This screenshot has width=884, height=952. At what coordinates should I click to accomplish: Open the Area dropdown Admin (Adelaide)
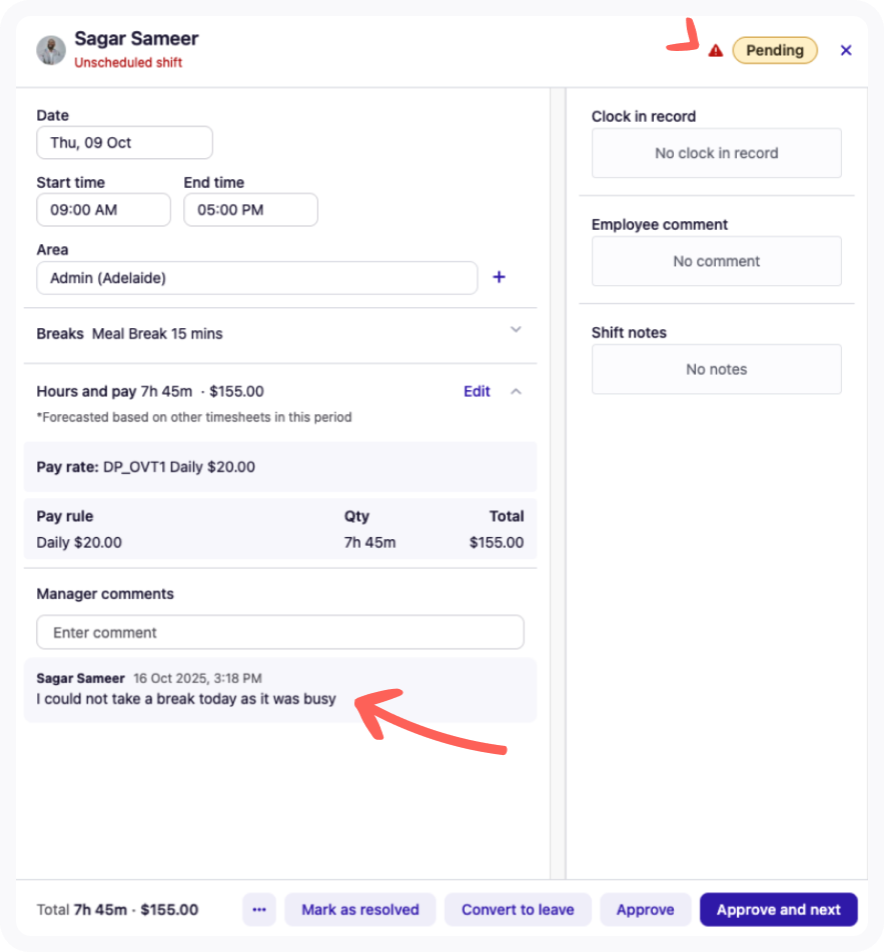pos(257,278)
